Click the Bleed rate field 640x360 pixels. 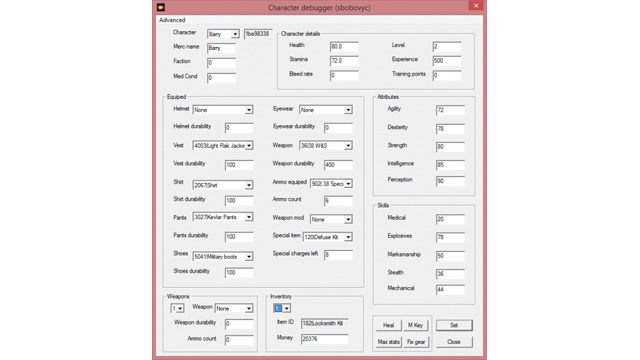point(344,76)
